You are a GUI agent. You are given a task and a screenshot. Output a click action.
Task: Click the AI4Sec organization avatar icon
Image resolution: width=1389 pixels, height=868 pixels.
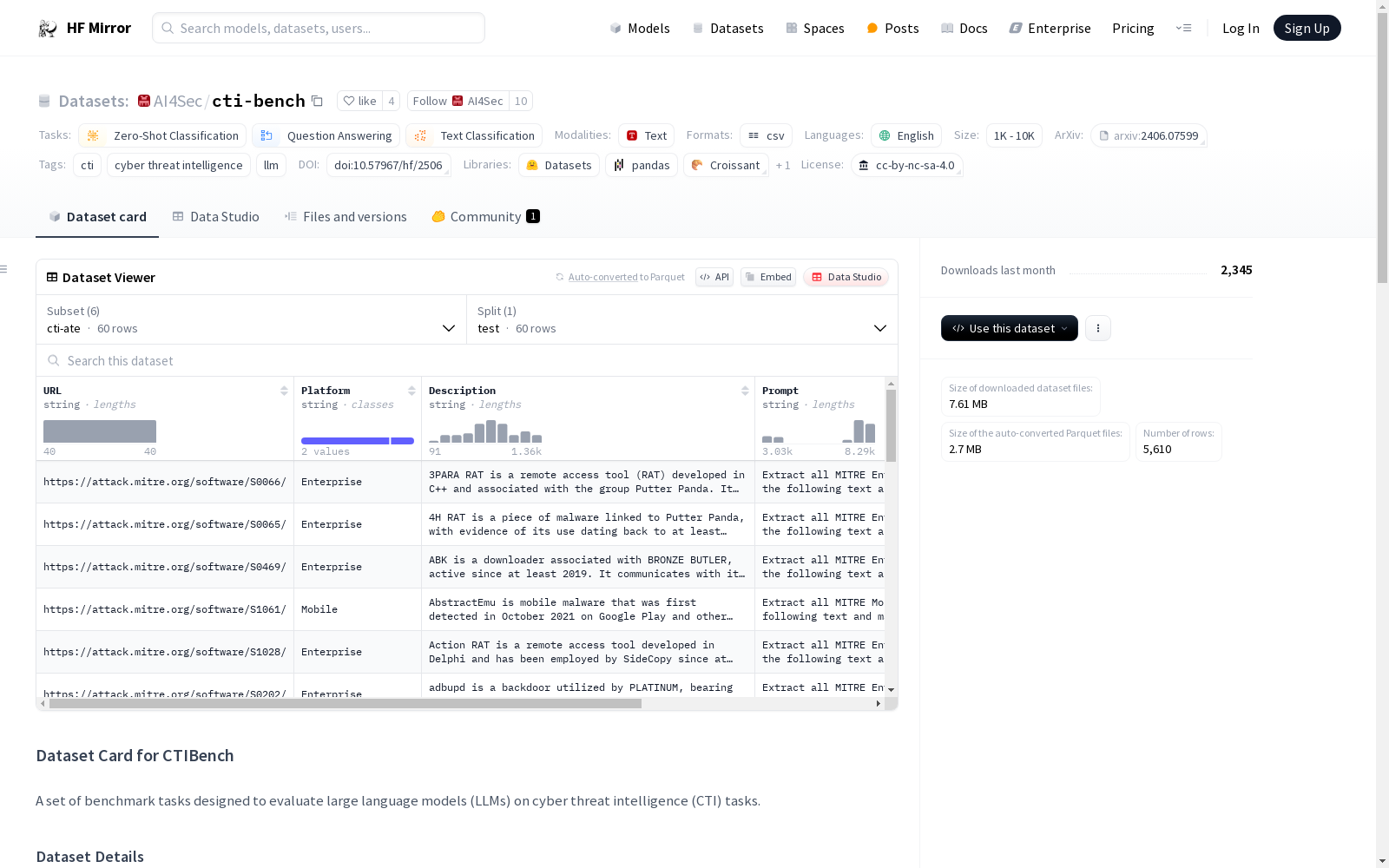coord(144,102)
